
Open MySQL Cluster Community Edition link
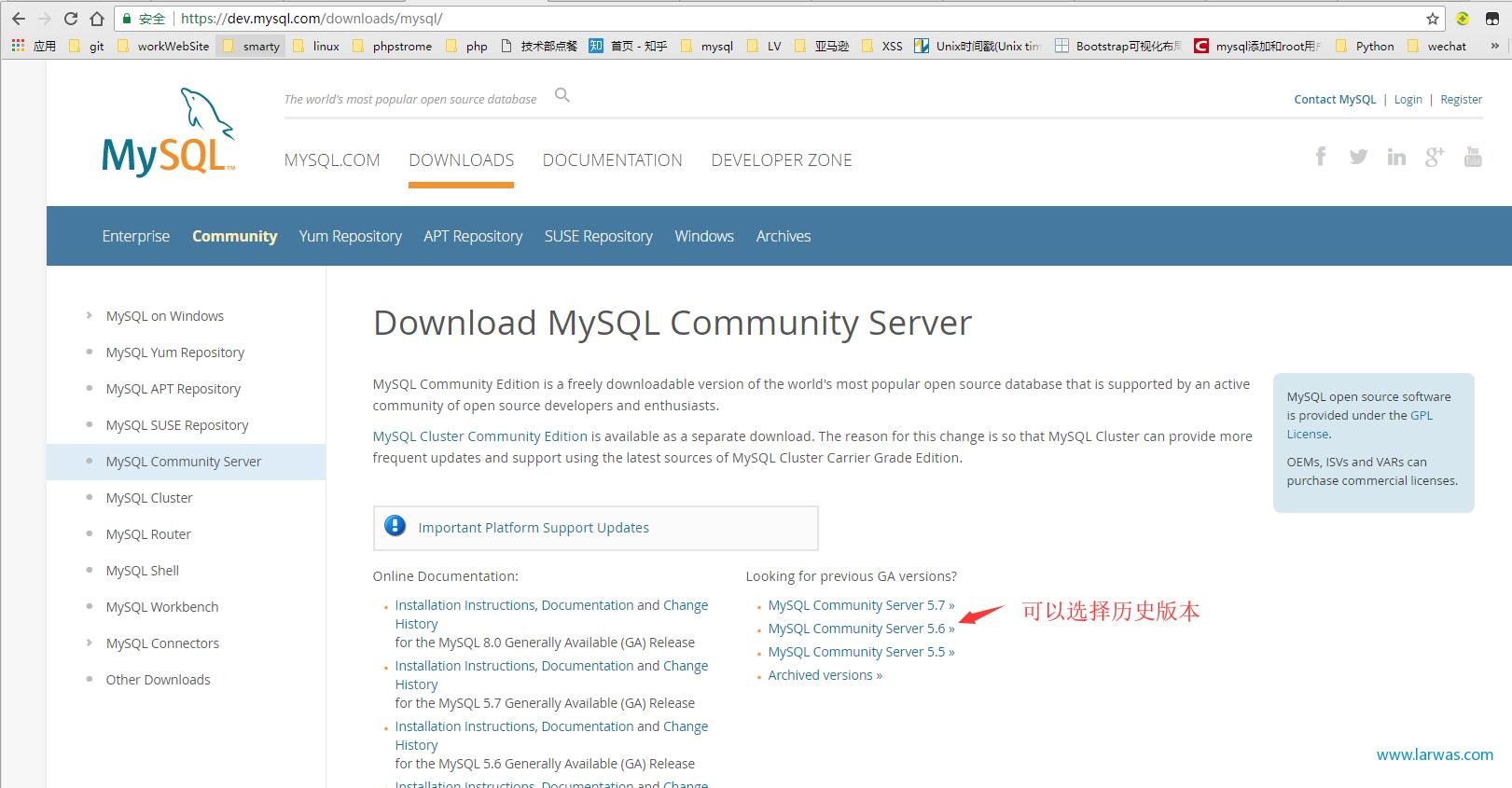[480, 436]
